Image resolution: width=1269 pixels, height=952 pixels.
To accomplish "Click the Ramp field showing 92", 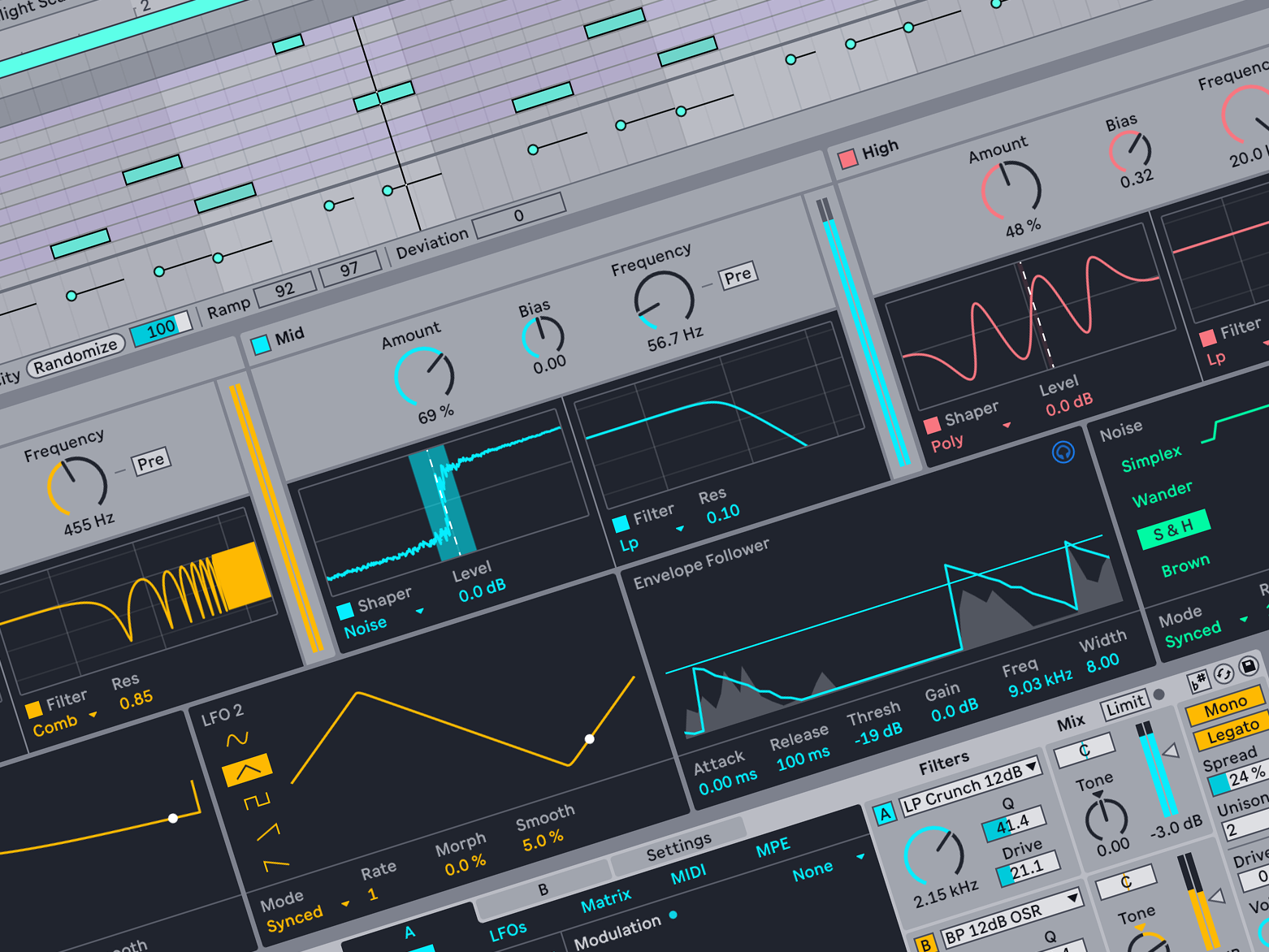I will click(285, 290).
